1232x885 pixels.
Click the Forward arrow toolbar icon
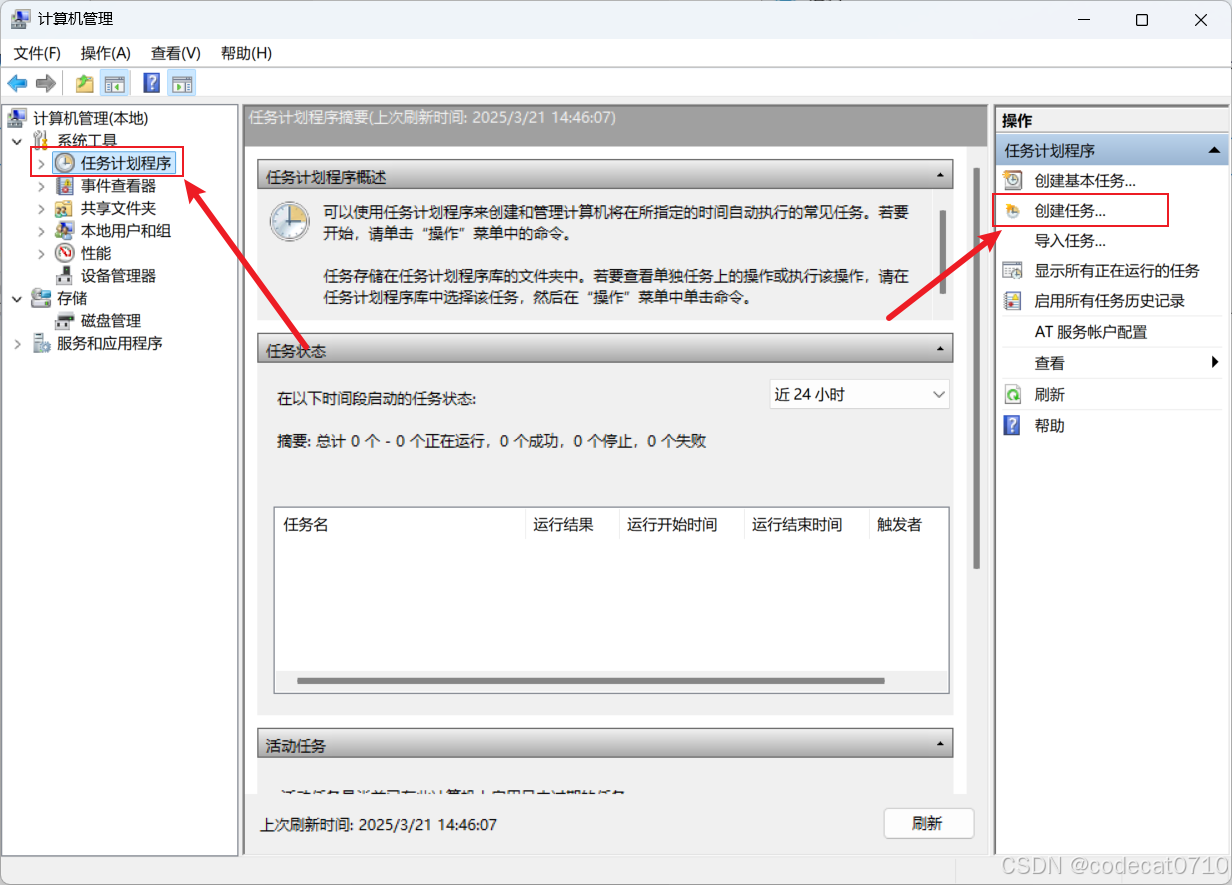(45, 83)
